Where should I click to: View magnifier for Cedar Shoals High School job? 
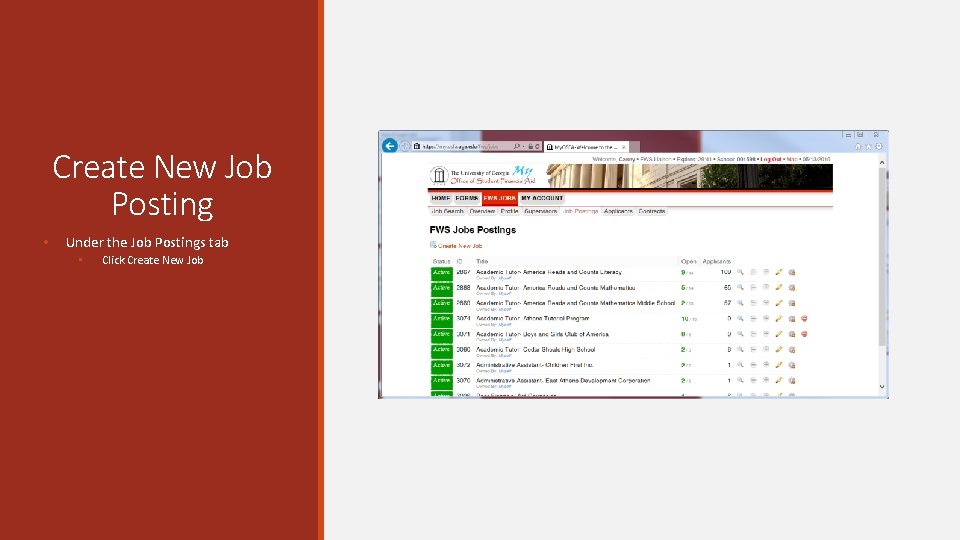tap(740, 350)
